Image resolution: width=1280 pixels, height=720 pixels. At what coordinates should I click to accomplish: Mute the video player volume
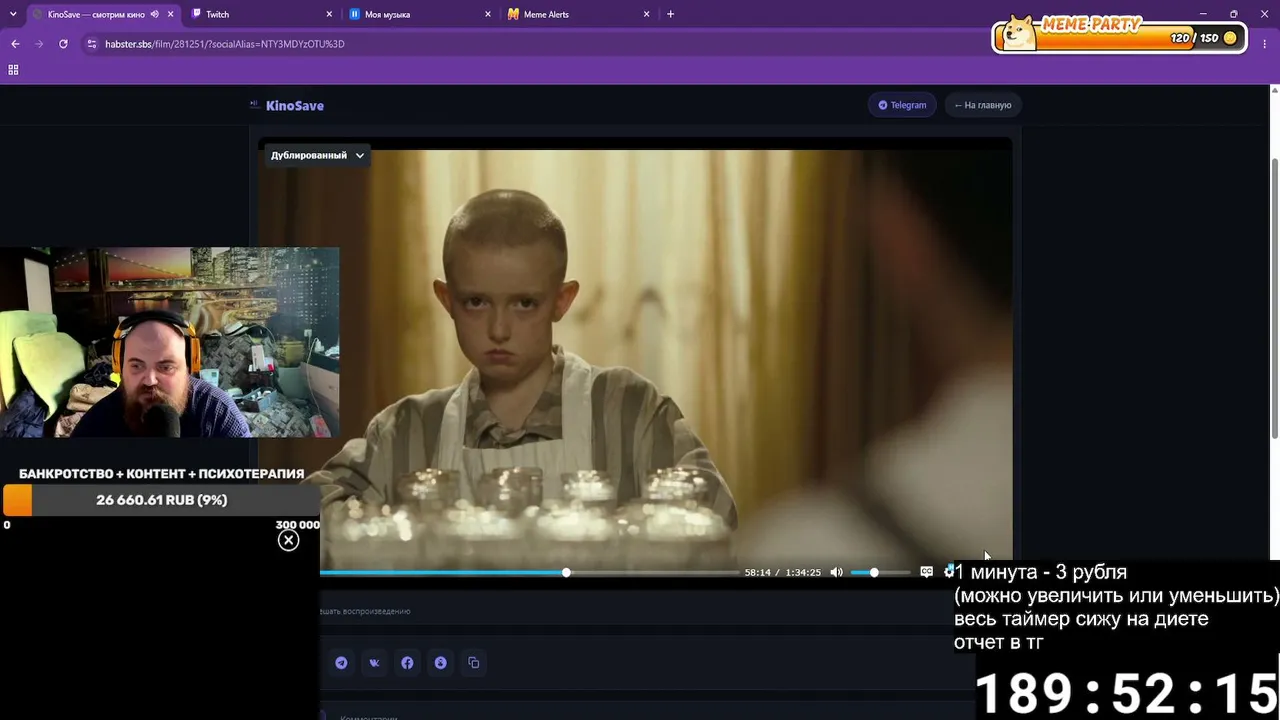[x=837, y=572]
